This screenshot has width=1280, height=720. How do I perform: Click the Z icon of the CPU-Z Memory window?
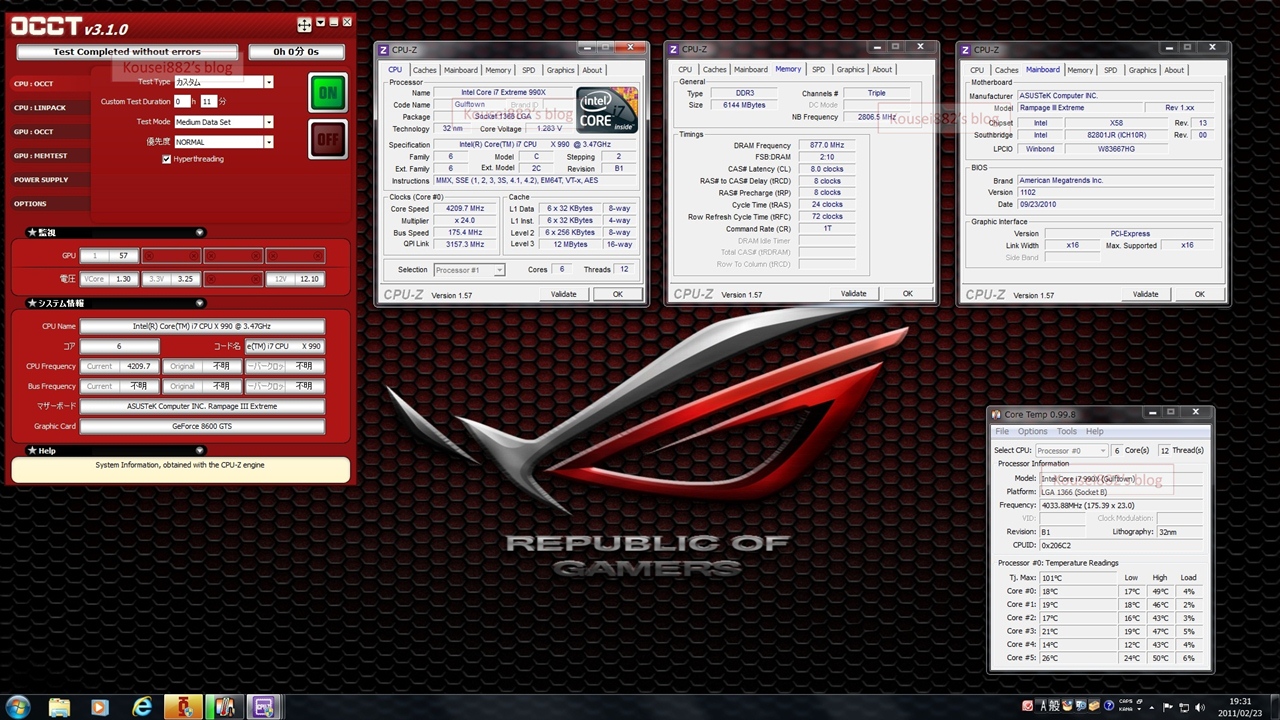click(x=674, y=49)
